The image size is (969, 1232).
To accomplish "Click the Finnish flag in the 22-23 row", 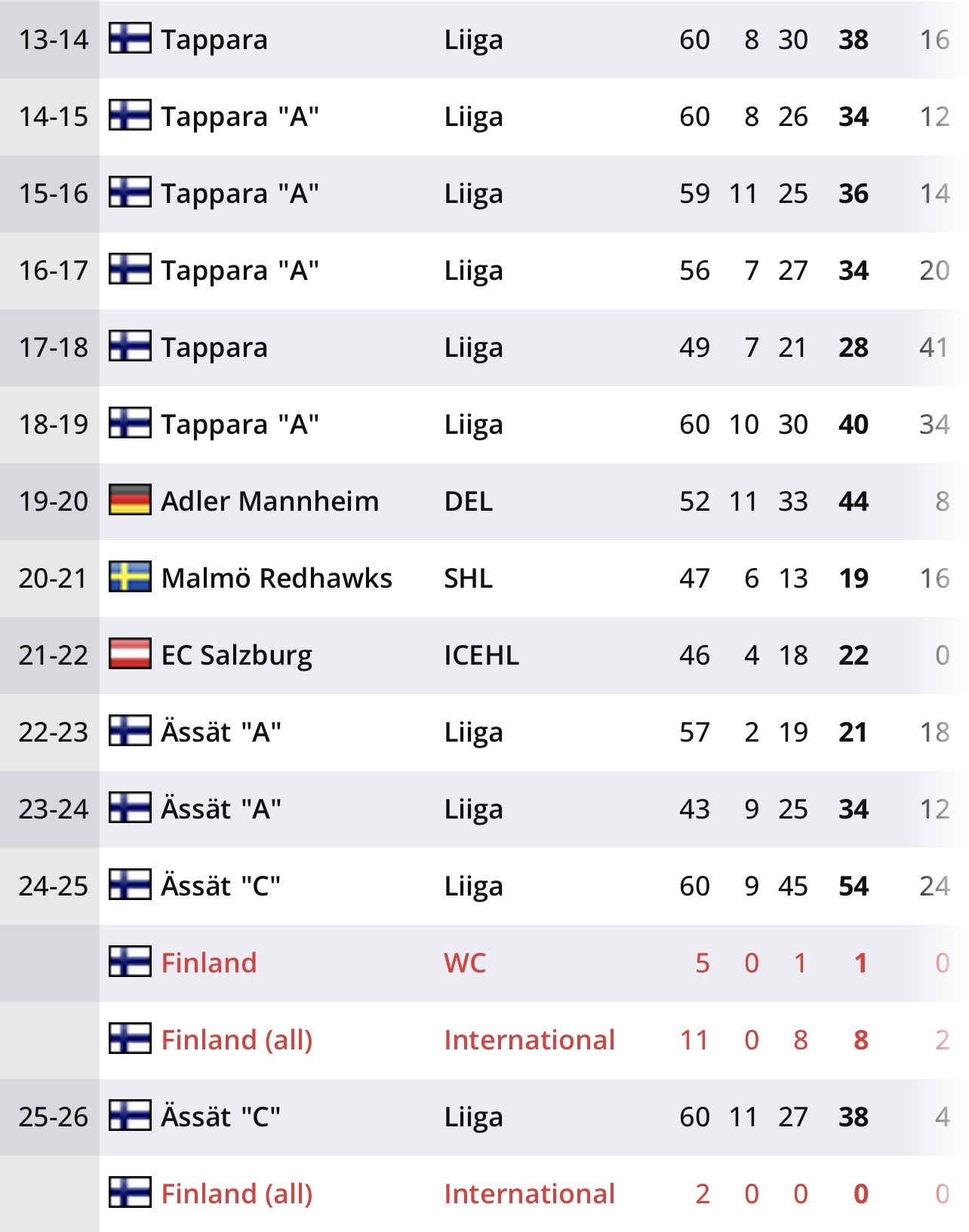I will coord(130,731).
